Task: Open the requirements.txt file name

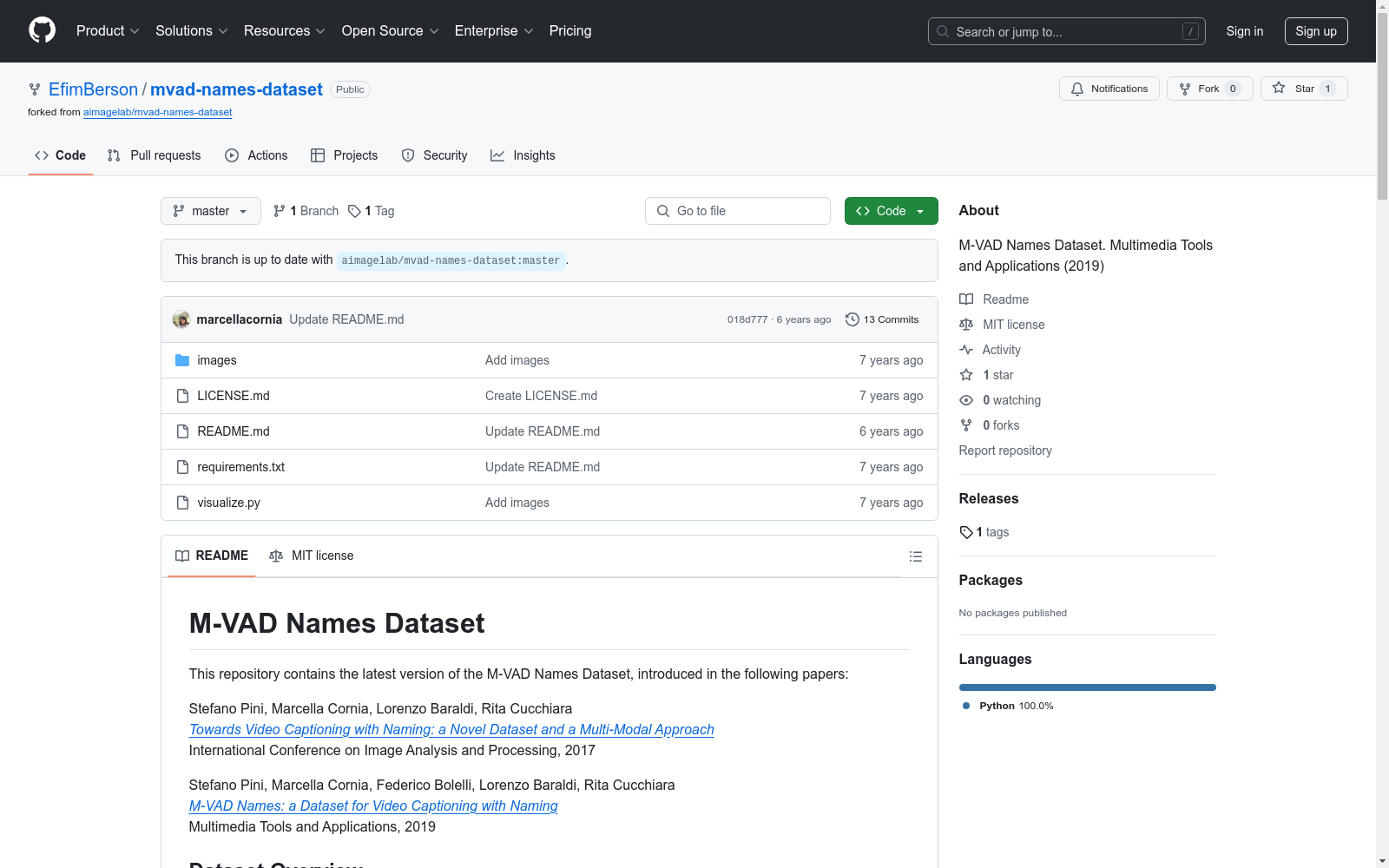Action: click(240, 467)
